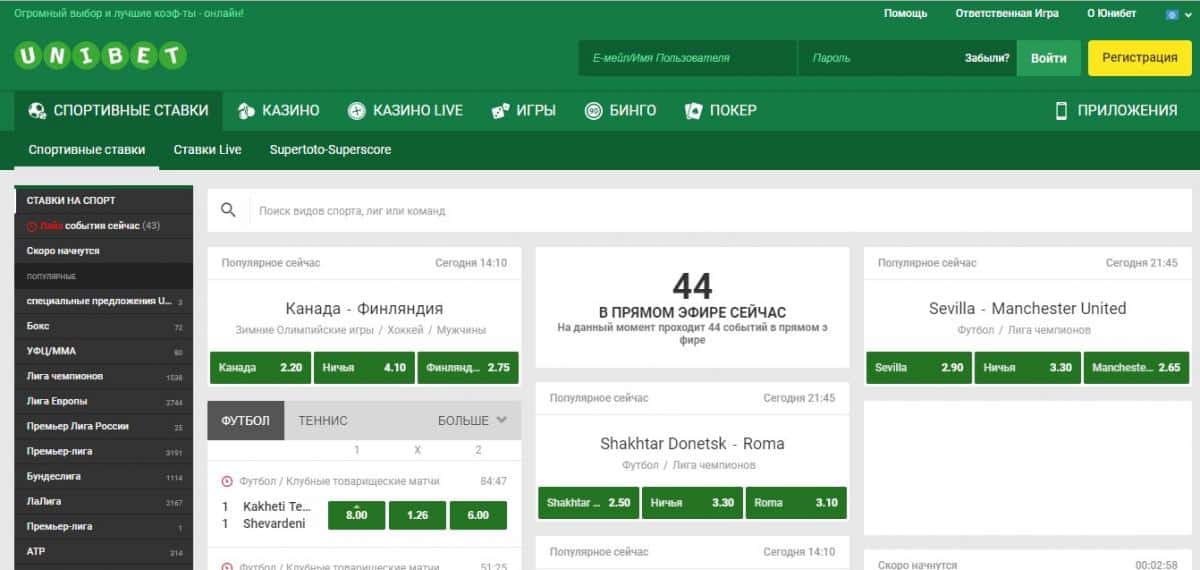Click the Casino Live roulette icon
Image resolution: width=1200 pixels, height=570 pixels.
click(x=356, y=111)
